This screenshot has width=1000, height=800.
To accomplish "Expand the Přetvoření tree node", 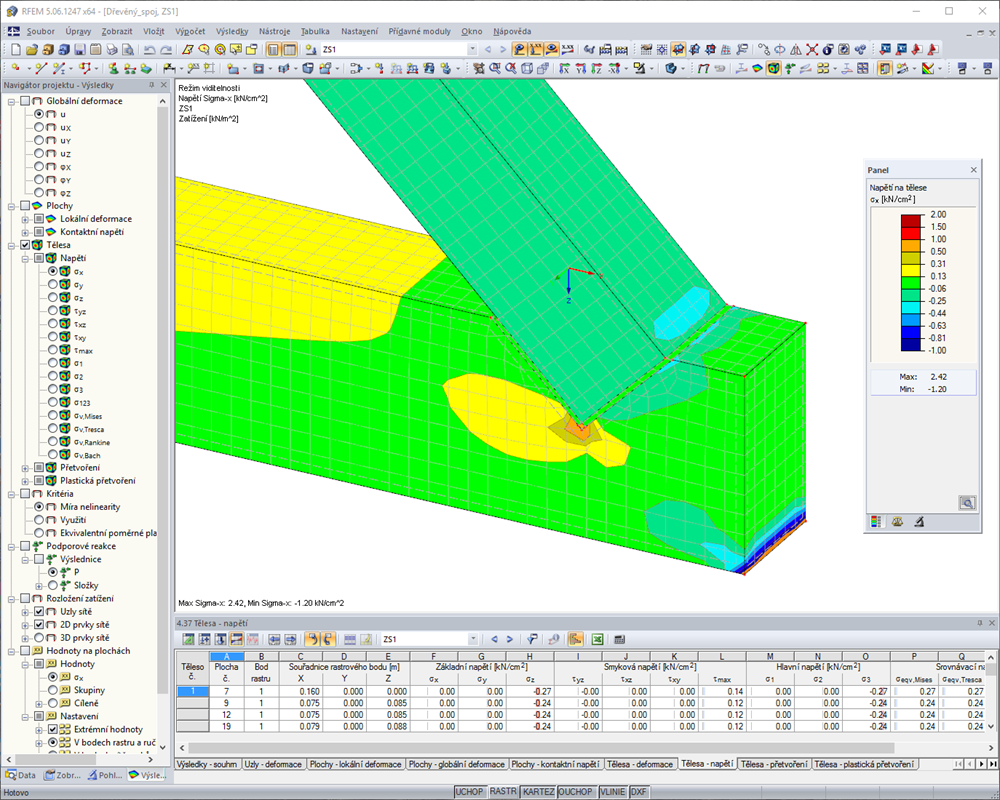I will click(26, 468).
